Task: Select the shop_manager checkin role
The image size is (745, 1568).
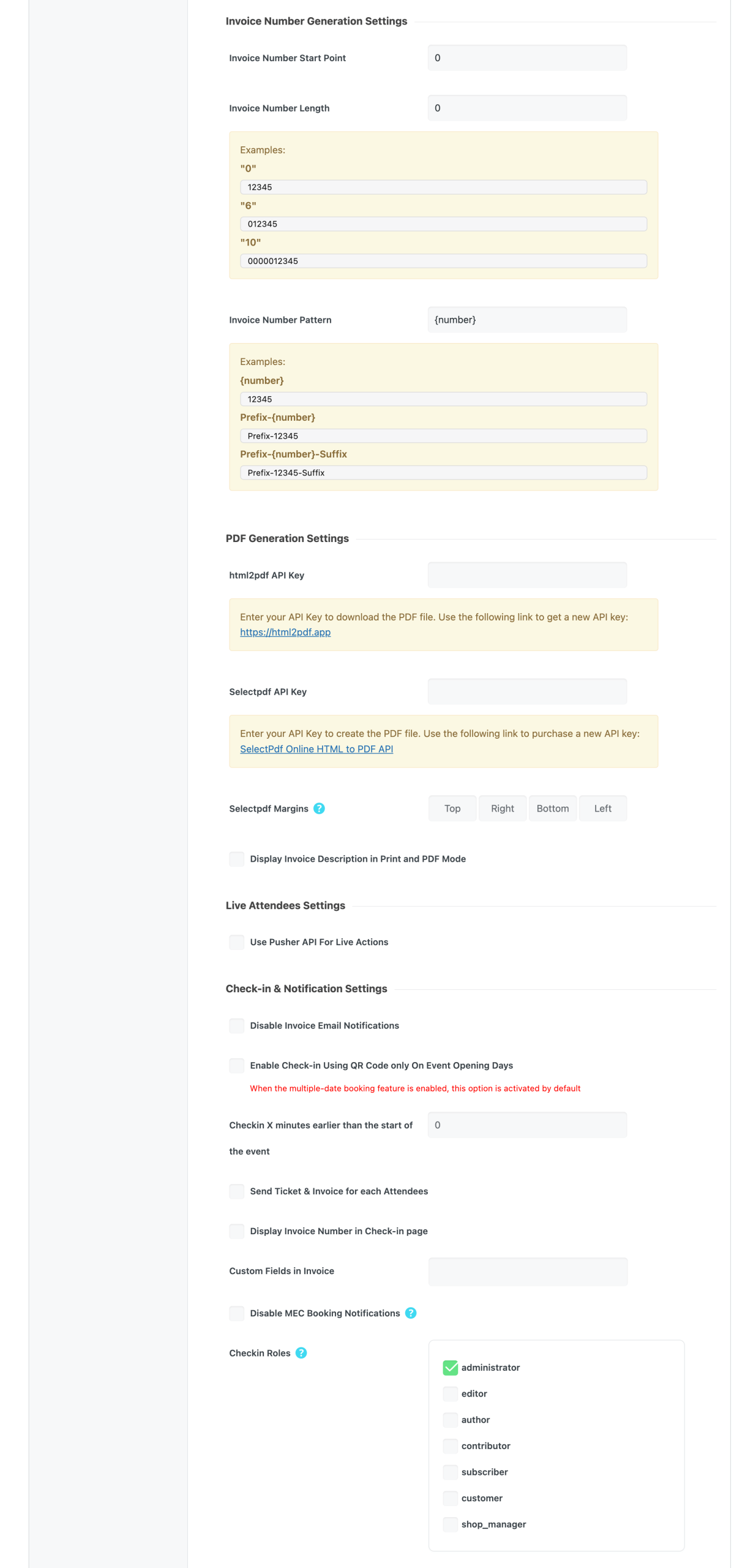Action: click(451, 1524)
